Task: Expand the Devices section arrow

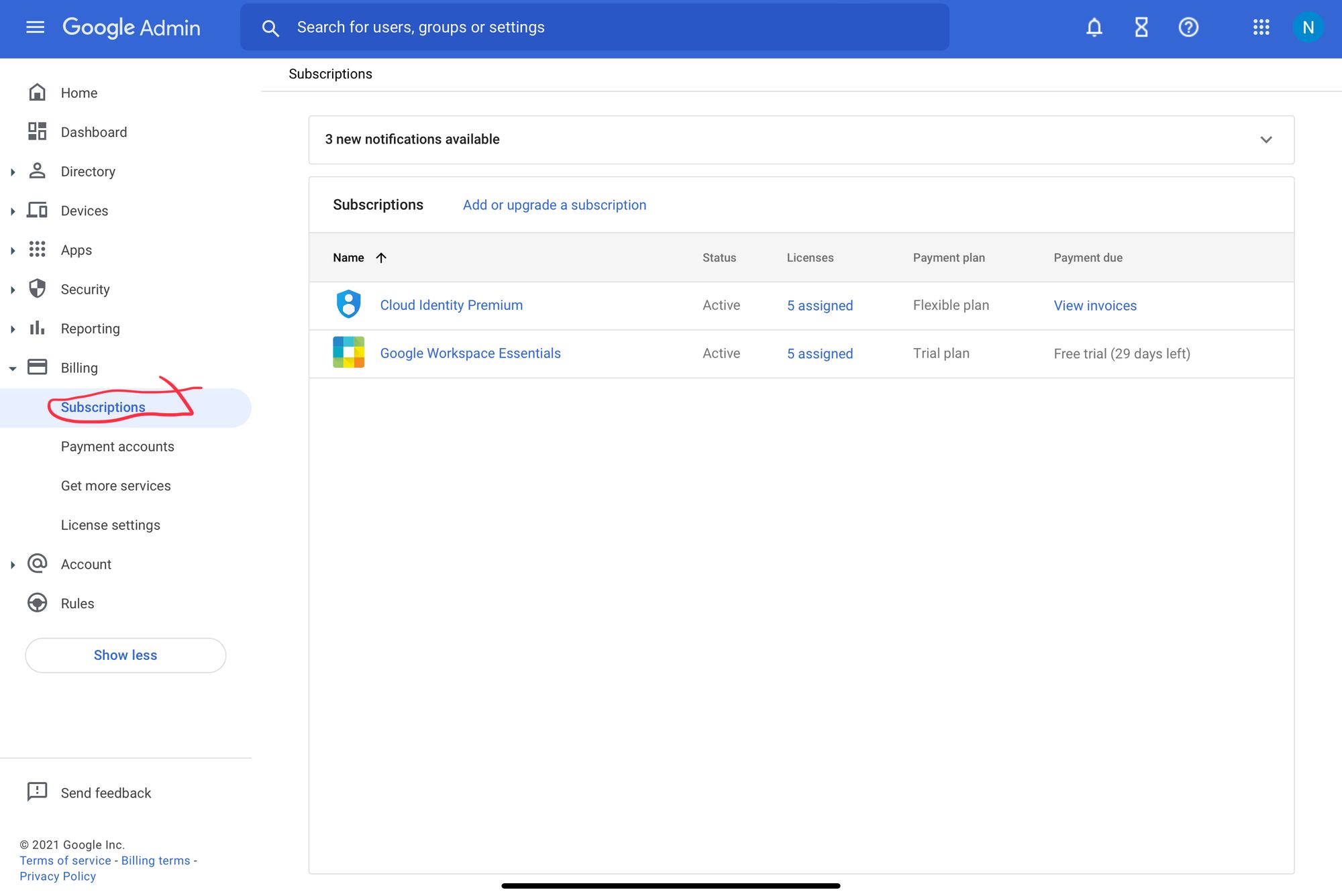Action: point(13,211)
